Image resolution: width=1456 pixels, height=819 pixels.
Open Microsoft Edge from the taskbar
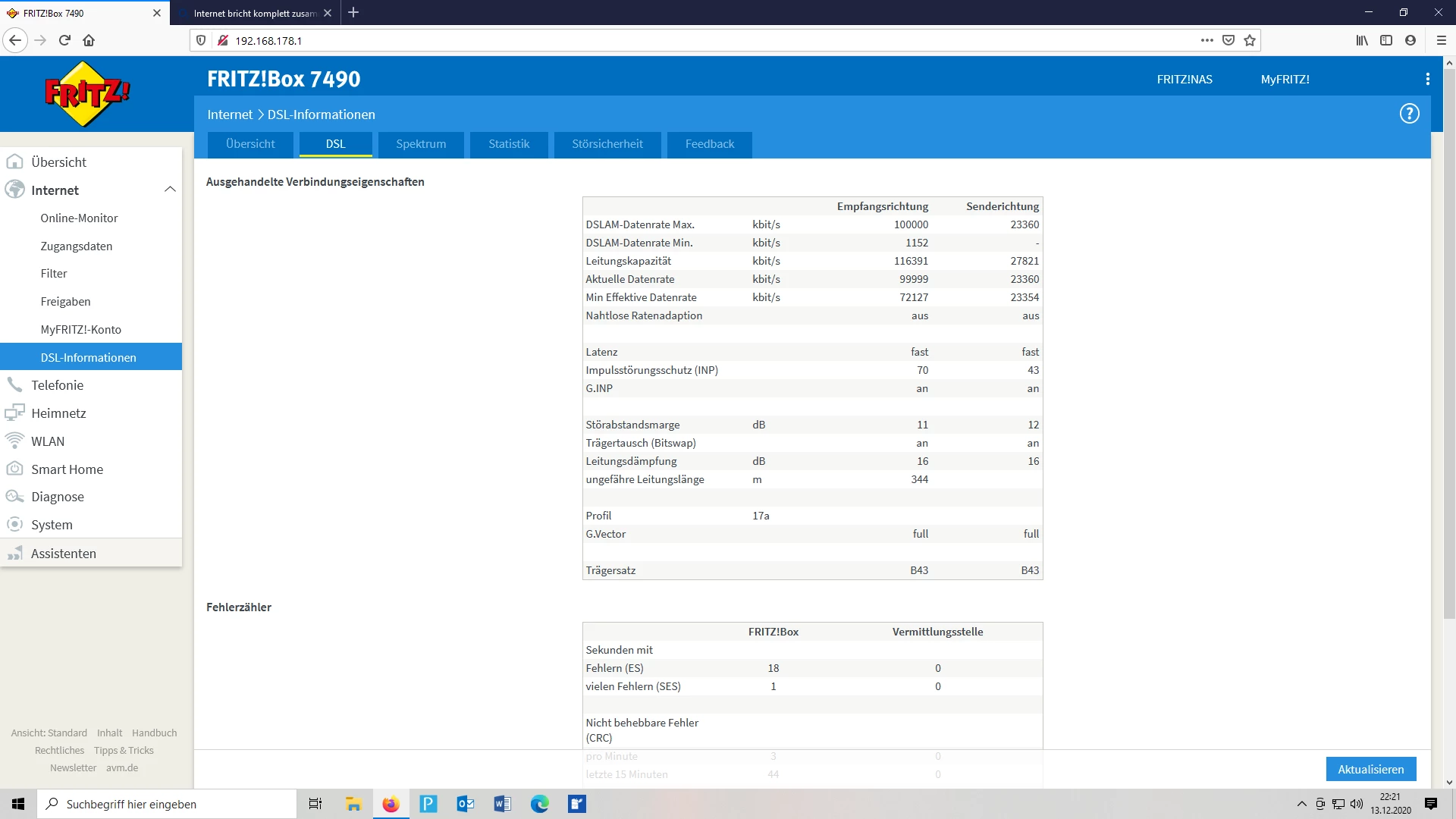539,804
